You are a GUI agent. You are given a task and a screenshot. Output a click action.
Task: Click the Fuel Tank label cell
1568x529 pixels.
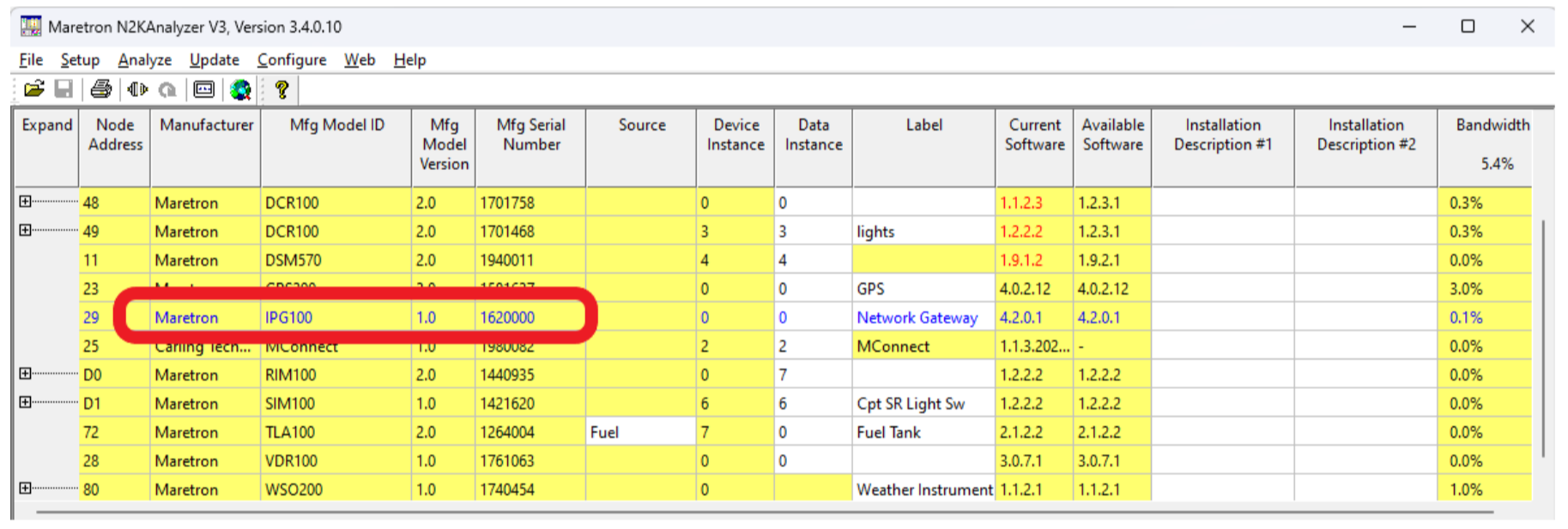click(924, 431)
